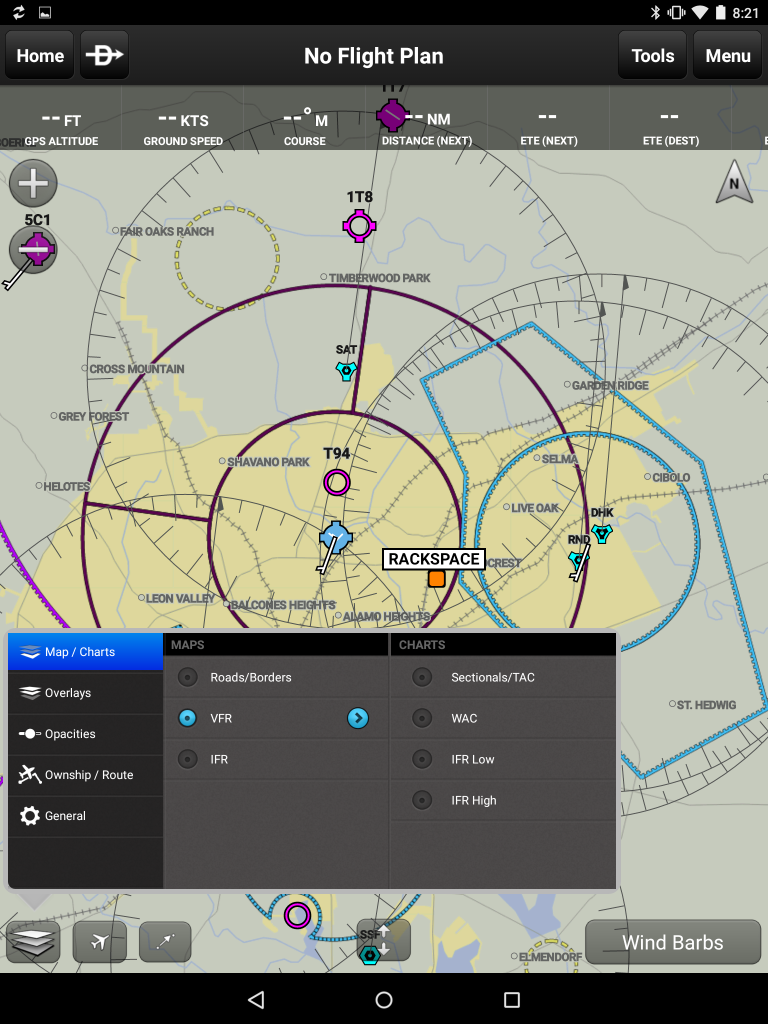768x1024 pixels.
Task: Tap the track-up arrow button
Action: click(x=165, y=941)
